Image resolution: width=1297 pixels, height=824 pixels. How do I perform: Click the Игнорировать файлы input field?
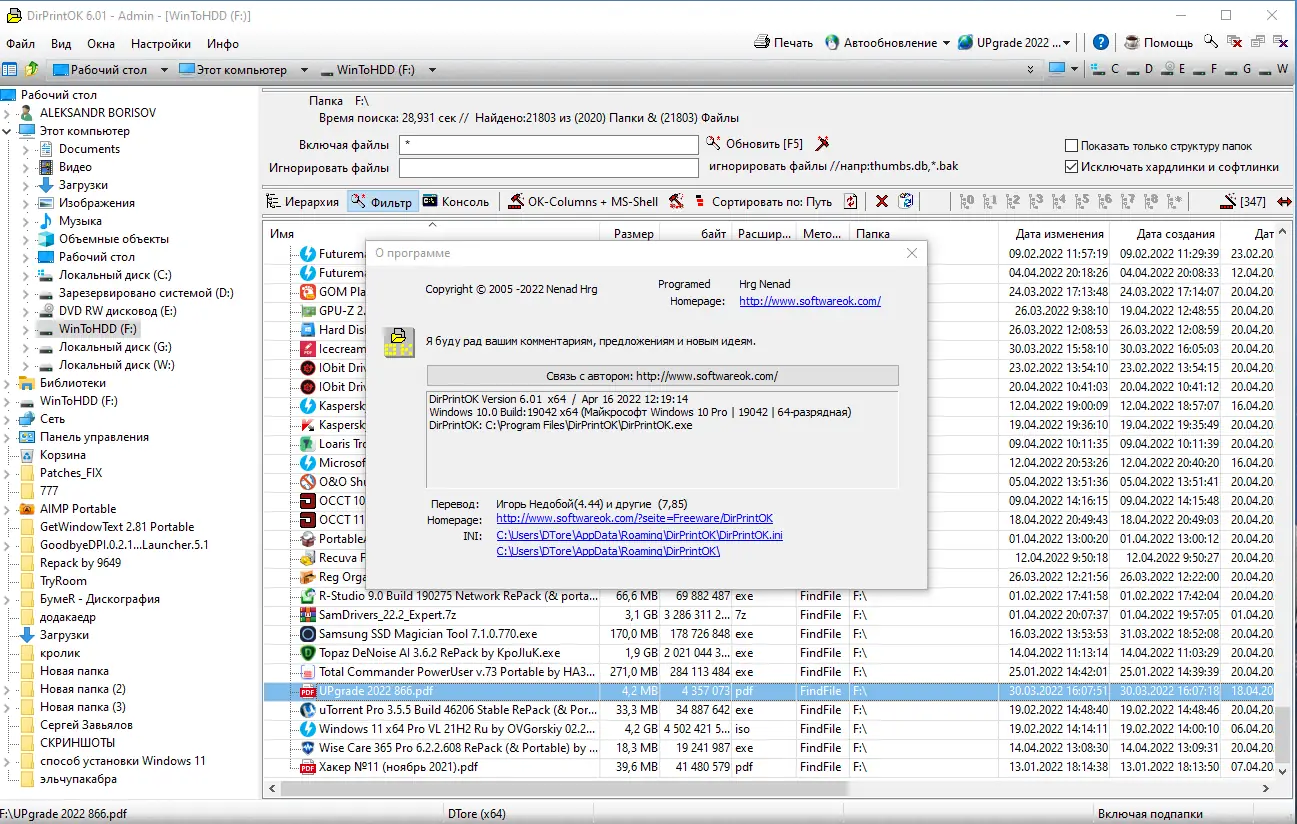tap(548, 167)
